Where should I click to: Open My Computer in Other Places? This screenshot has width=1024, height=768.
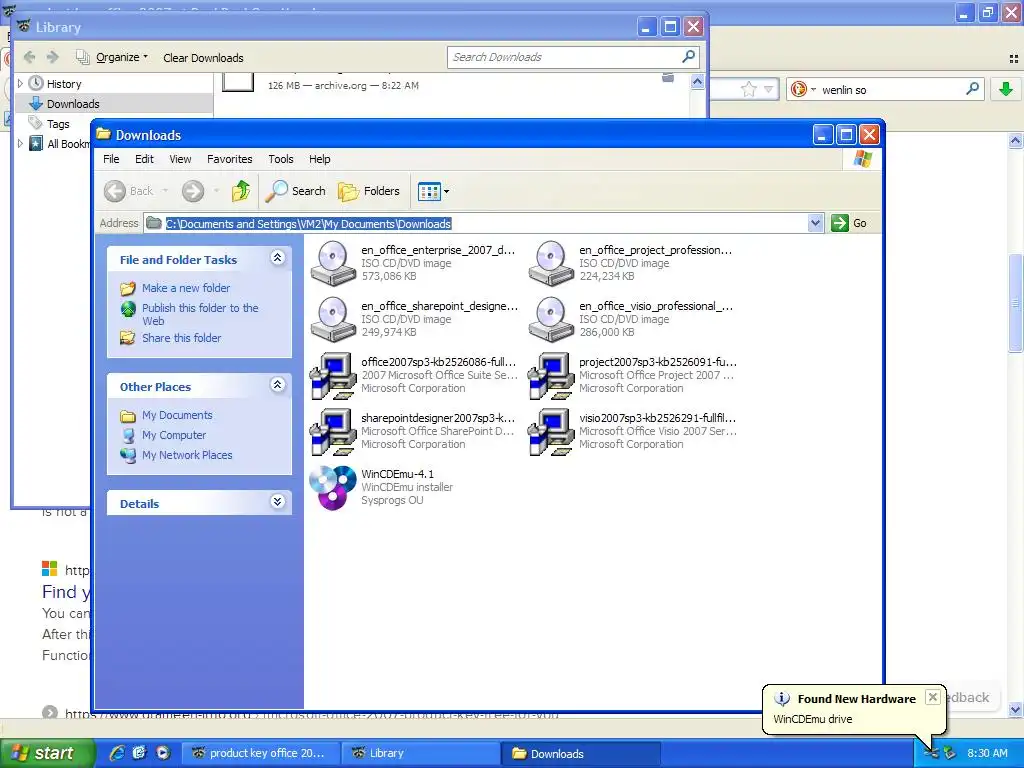(174, 435)
